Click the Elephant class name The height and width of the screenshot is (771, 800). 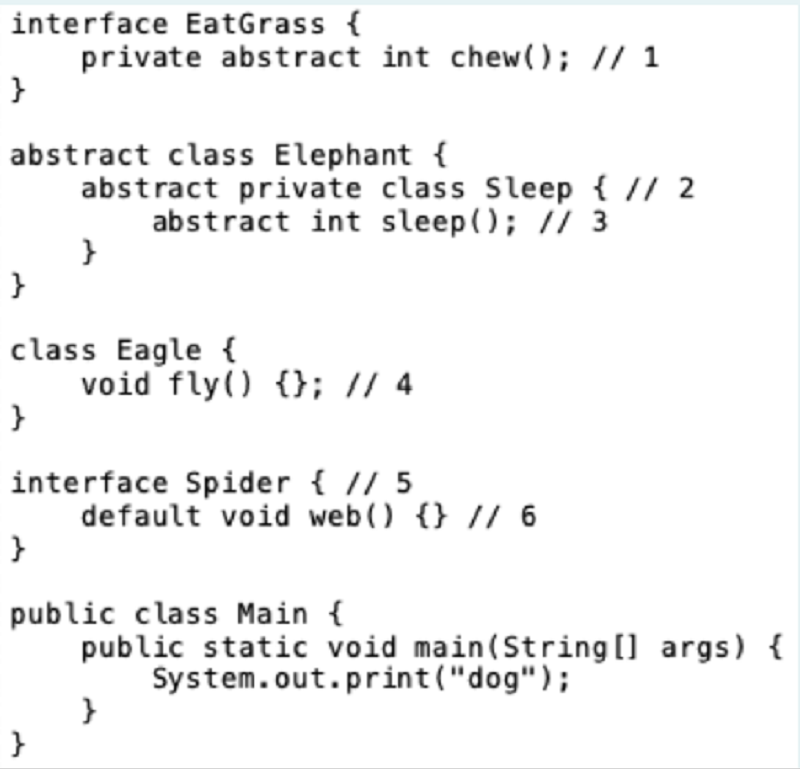click(343, 155)
